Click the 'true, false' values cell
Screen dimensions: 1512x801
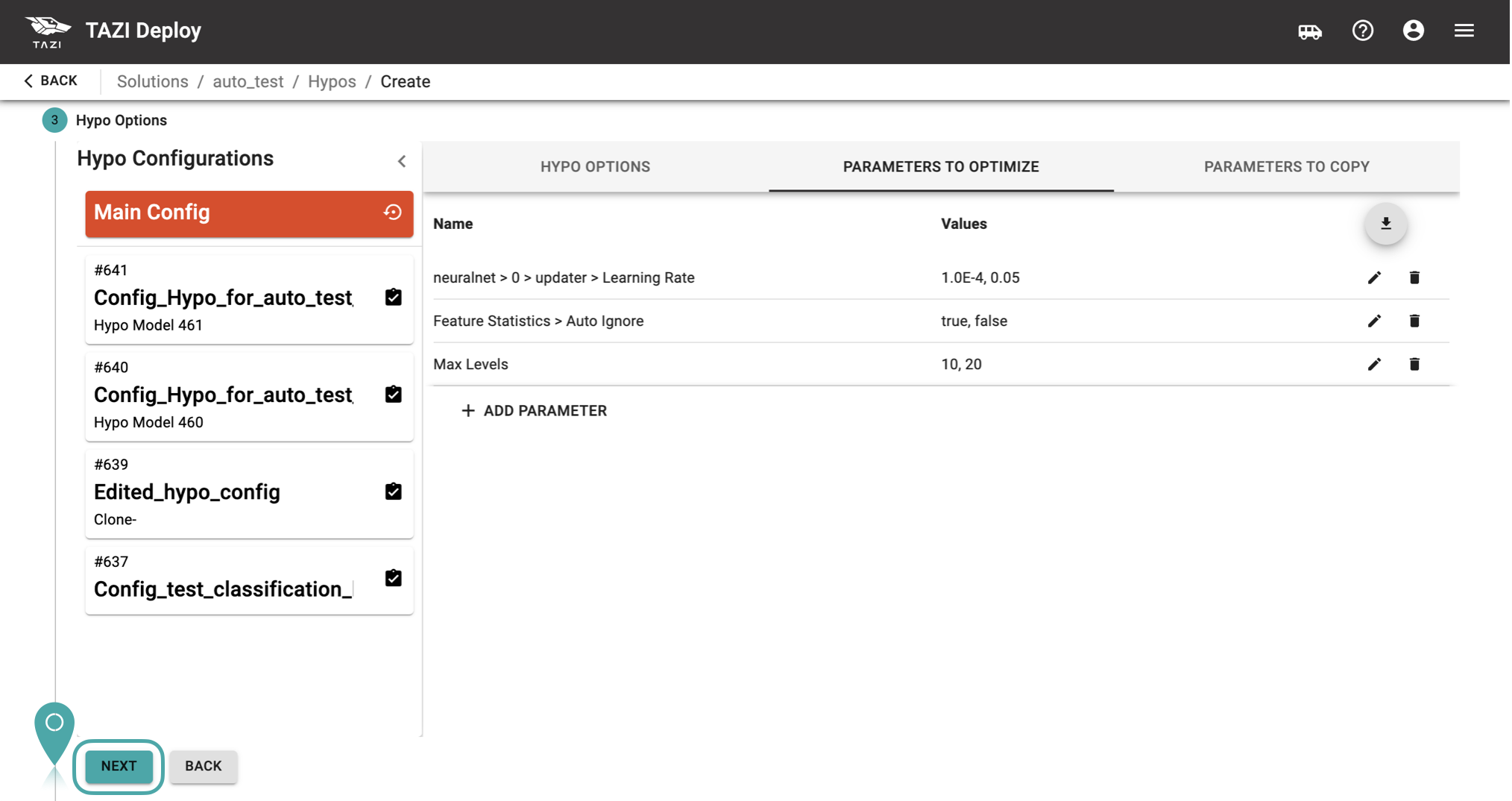[x=974, y=321]
